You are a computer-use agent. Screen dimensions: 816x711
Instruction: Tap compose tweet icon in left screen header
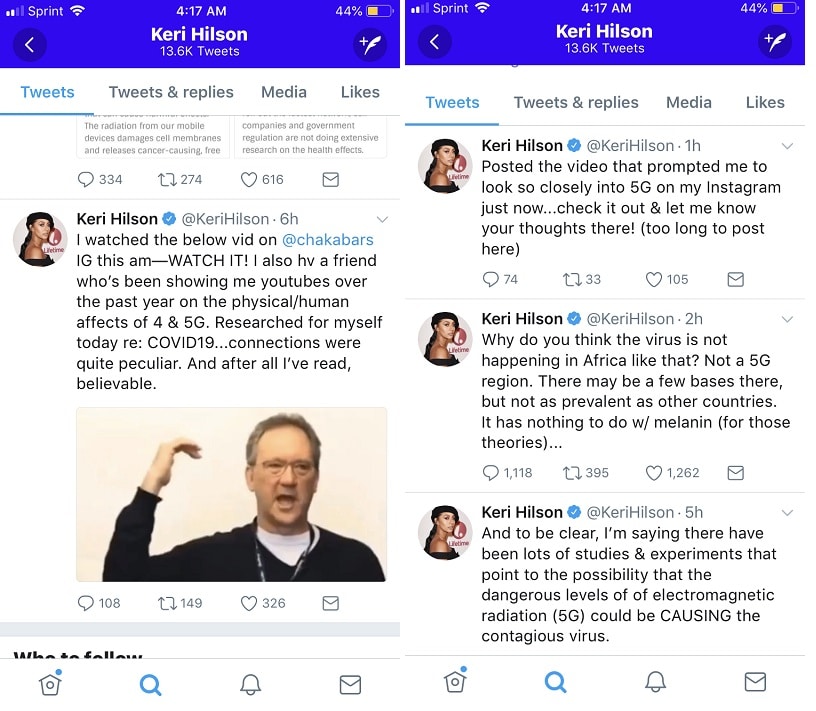pos(370,43)
